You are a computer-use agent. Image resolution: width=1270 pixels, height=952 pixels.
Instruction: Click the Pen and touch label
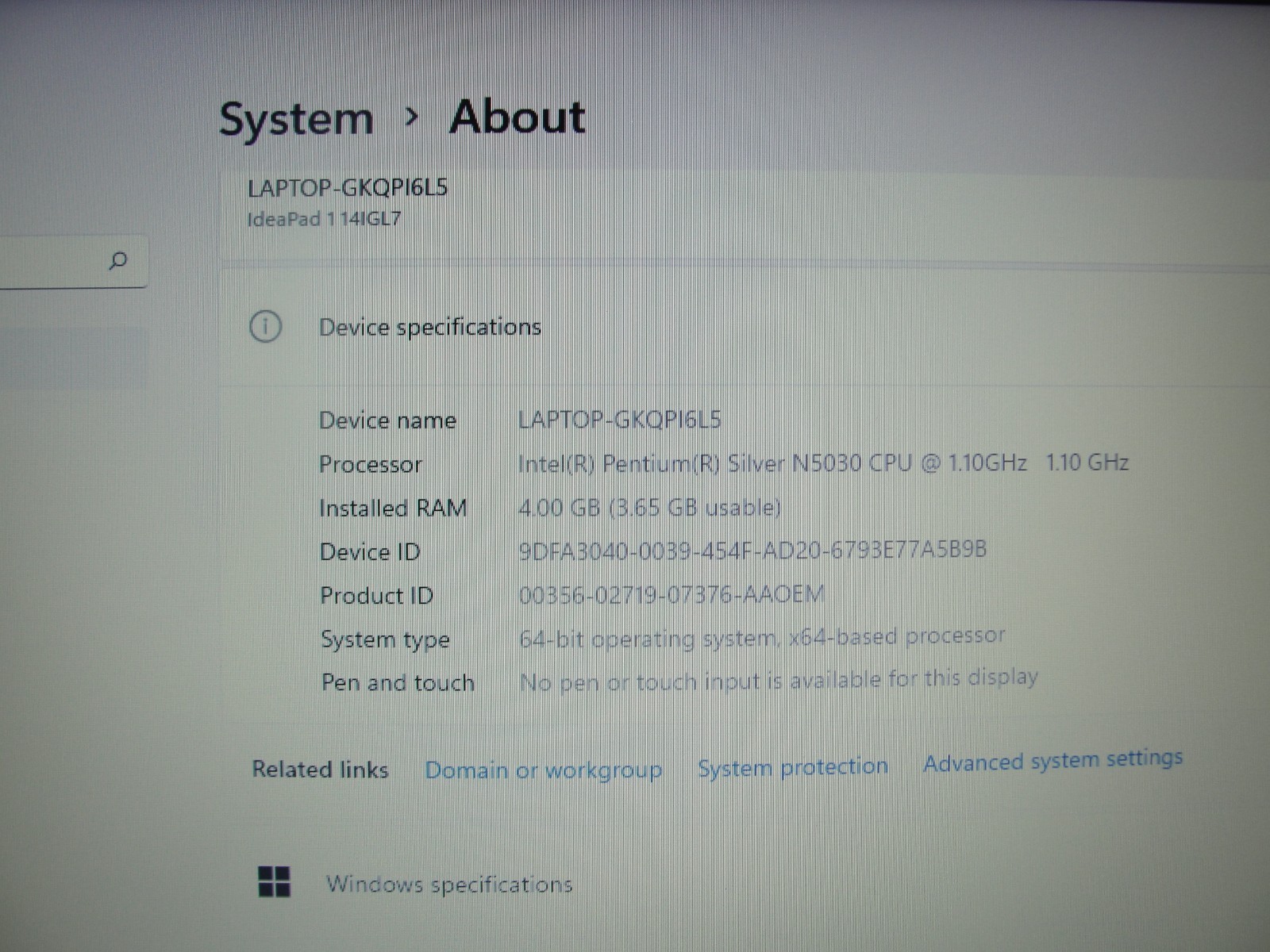click(x=398, y=682)
